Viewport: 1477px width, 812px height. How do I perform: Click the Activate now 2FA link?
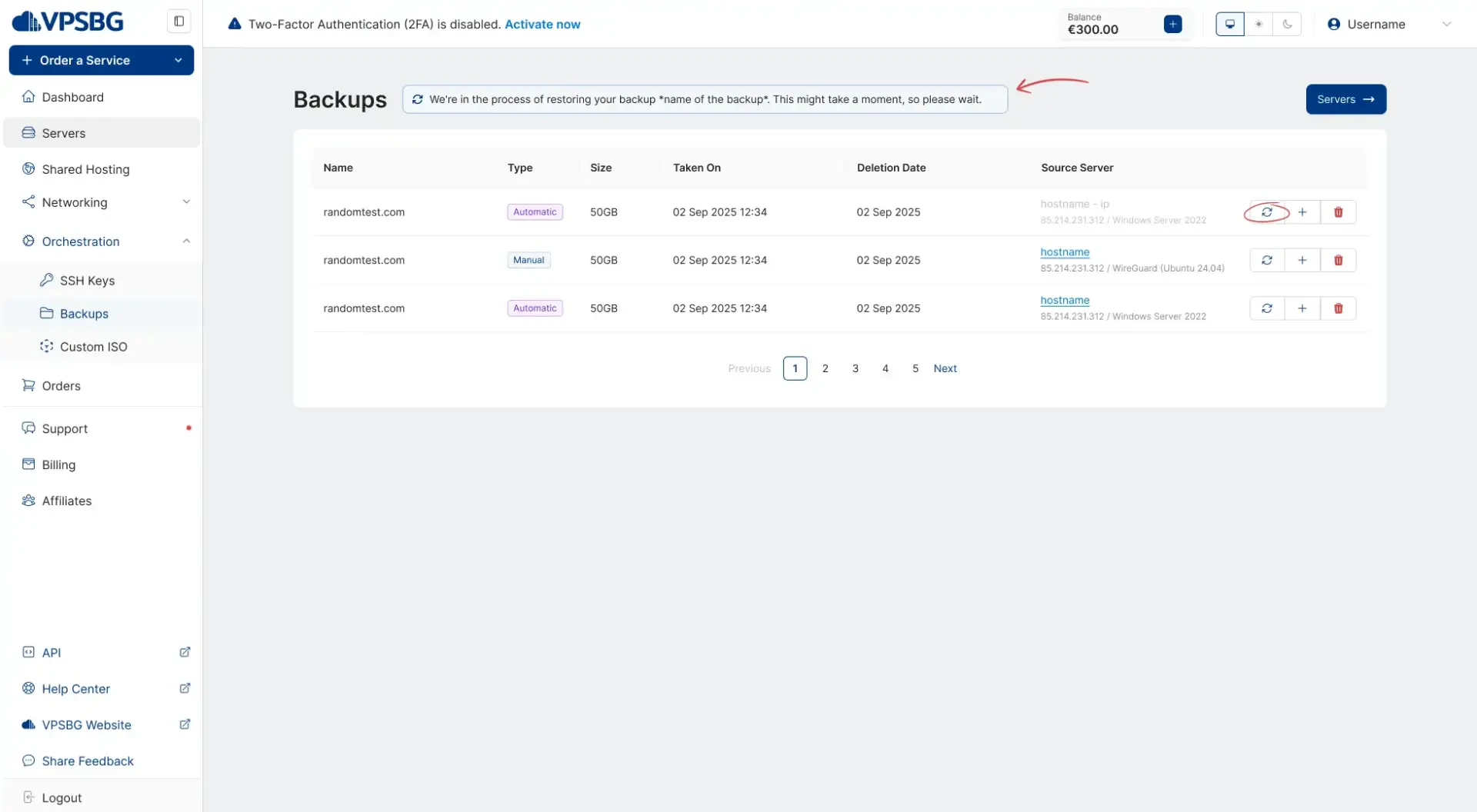[542, 24]
